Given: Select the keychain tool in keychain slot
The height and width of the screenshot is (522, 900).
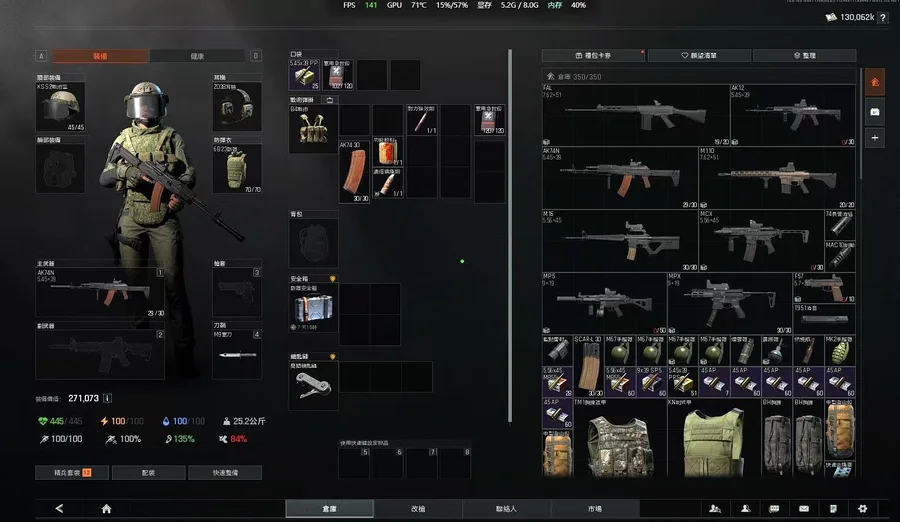Looking at the screenshot, I should coord(313,385).
